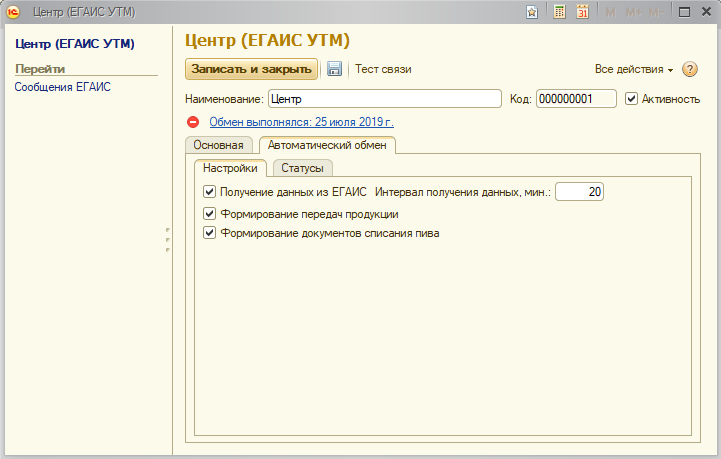Switch to the Основная tab

(218, 145)
